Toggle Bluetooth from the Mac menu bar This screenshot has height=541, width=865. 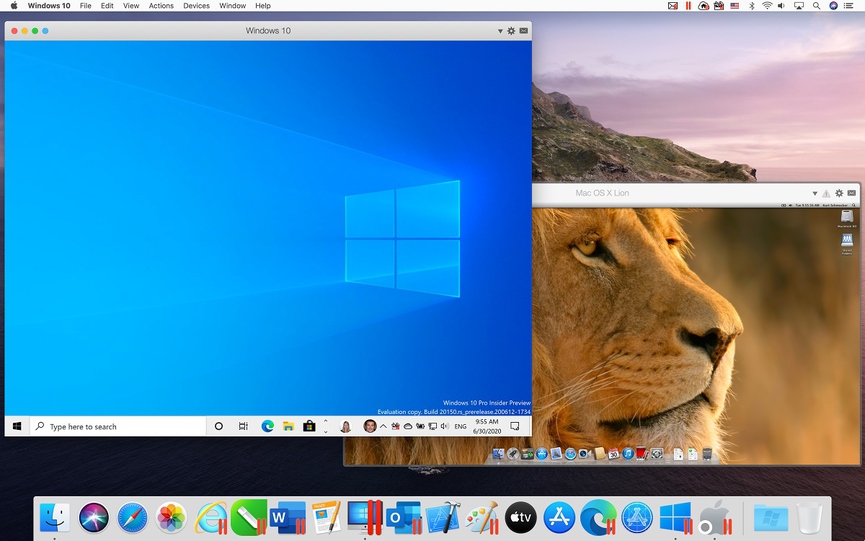pyautogui.click(x=751, y=6)
